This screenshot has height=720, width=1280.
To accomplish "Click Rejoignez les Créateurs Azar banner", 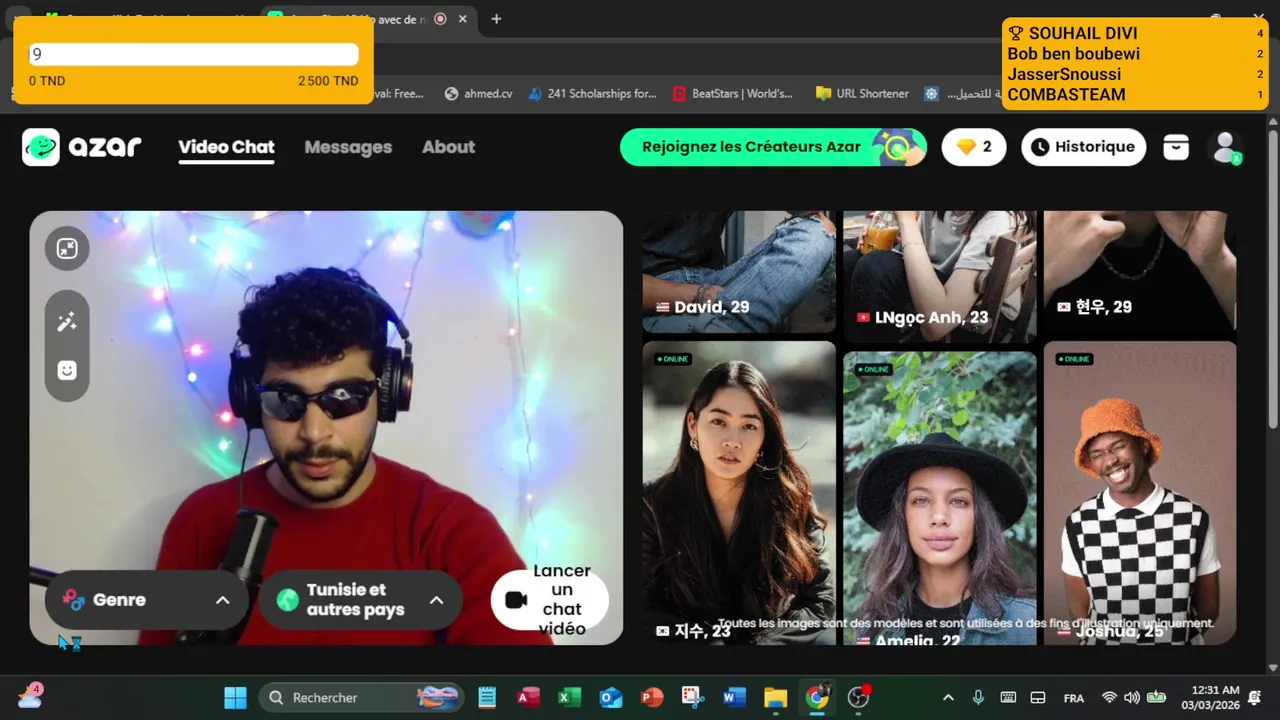I will pyautogui.click(x=774, y=147).
